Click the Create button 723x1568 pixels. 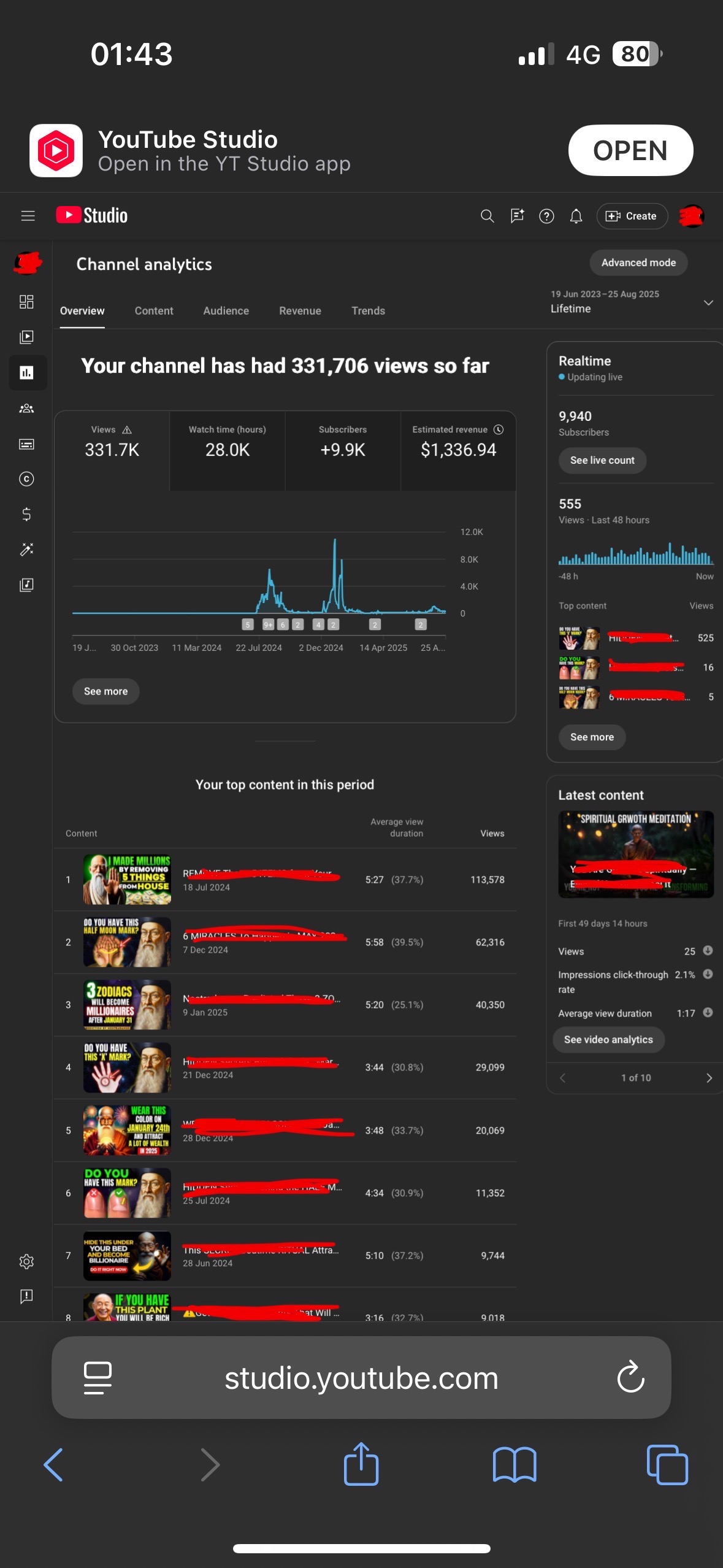click(632, 216)
